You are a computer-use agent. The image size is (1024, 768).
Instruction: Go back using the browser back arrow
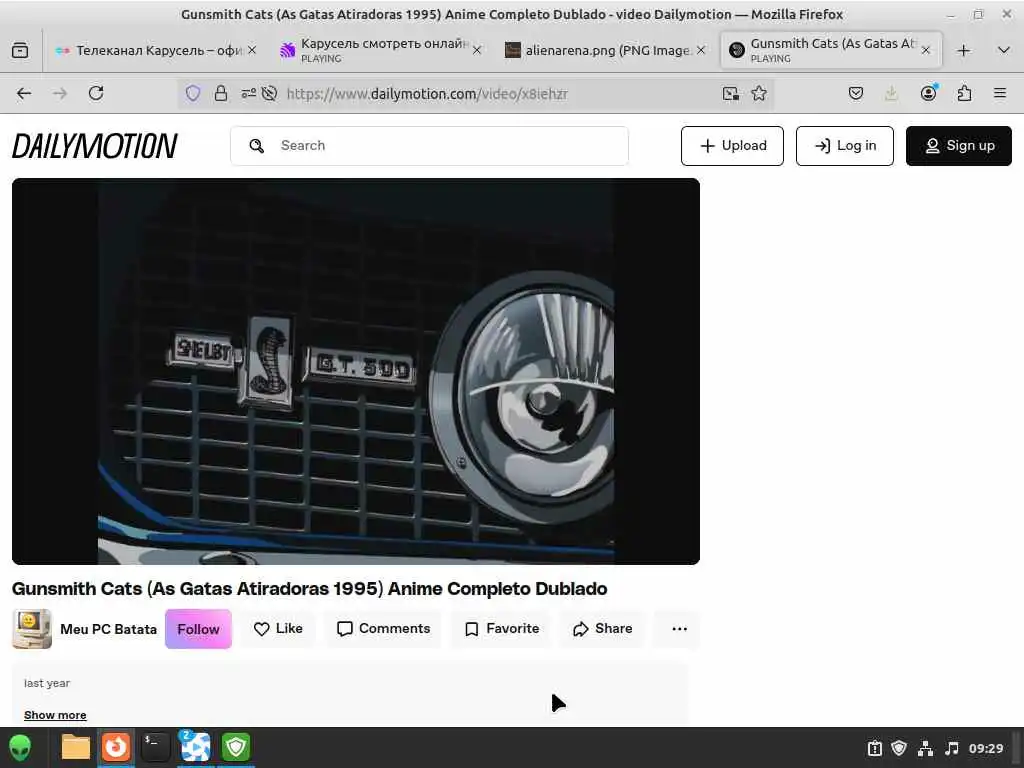point(24,93)
